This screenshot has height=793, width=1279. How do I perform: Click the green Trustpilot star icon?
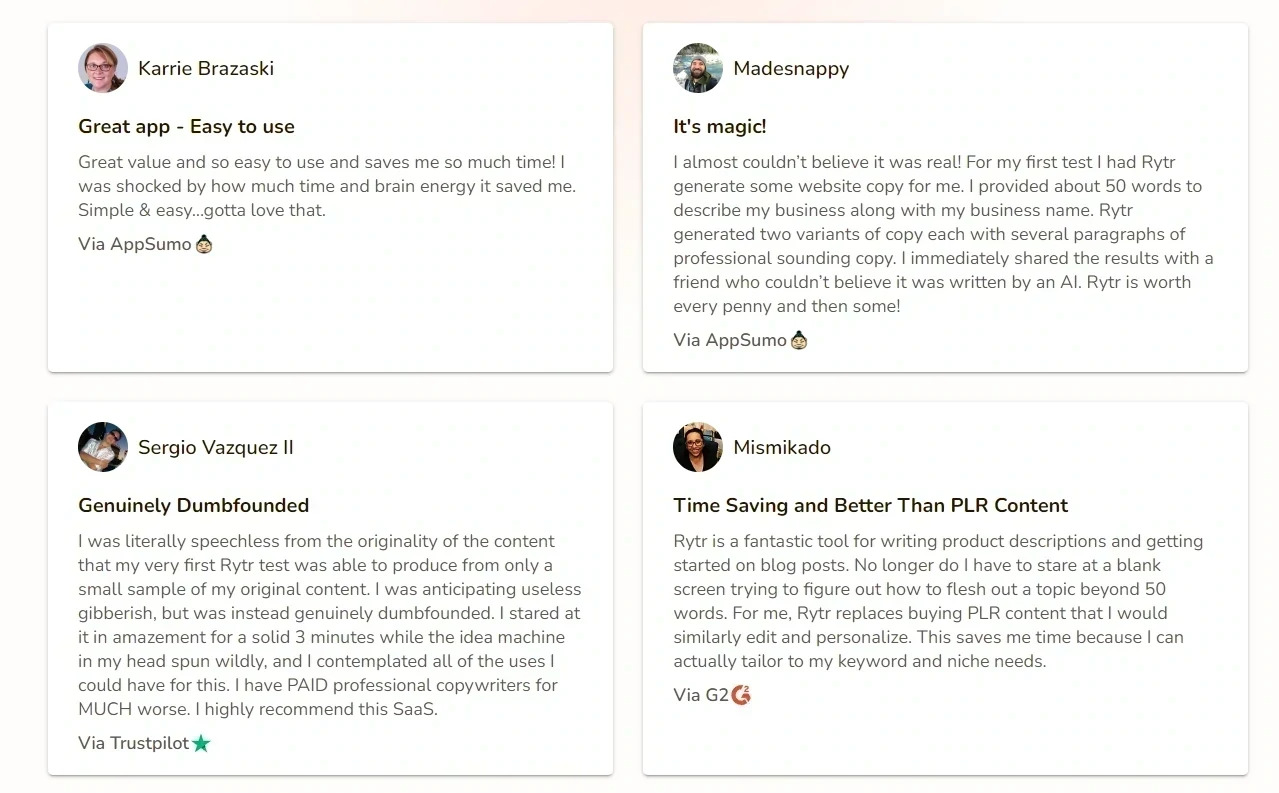(201, 743)
